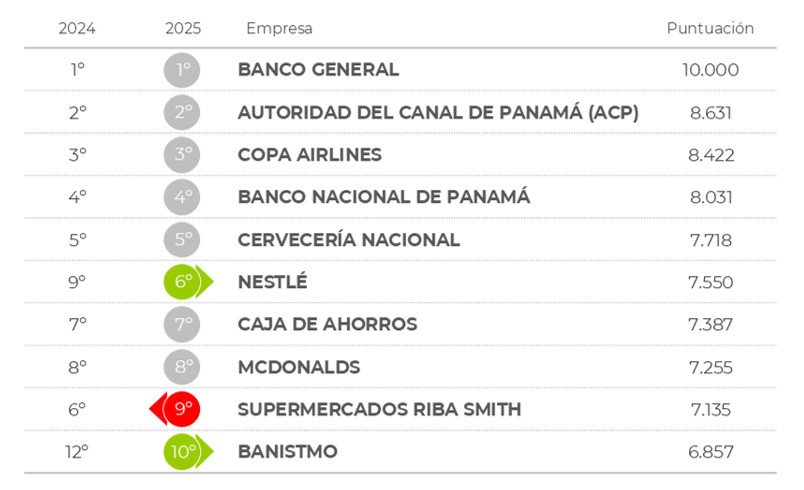The height and width of the screenshot is (490, 804).
Task: Click the red 9° down-arrow badge
Action: point(178,409)
